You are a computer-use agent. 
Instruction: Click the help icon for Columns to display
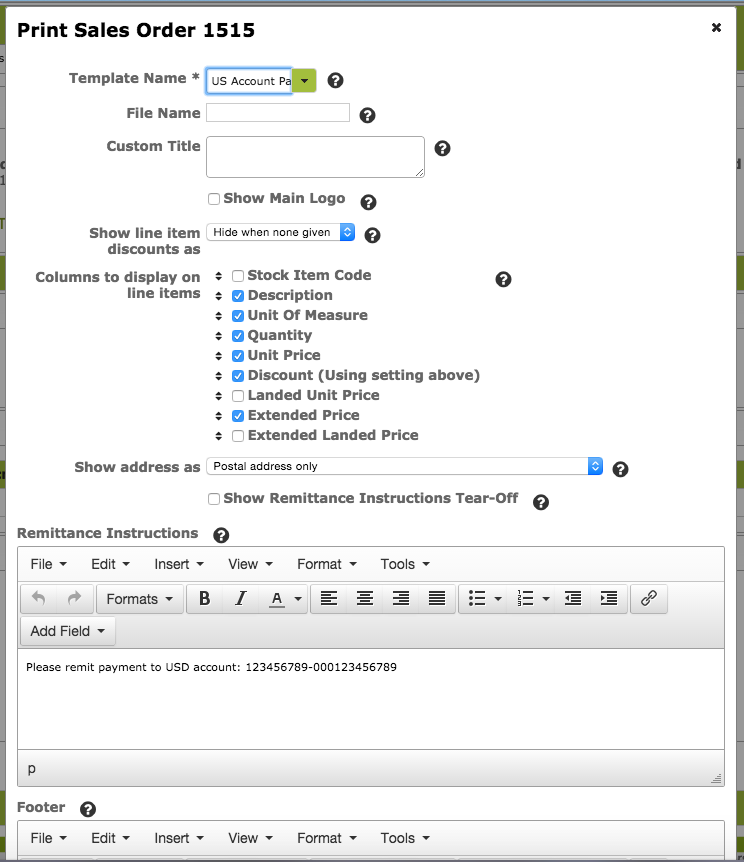click(x=503, y=279)
